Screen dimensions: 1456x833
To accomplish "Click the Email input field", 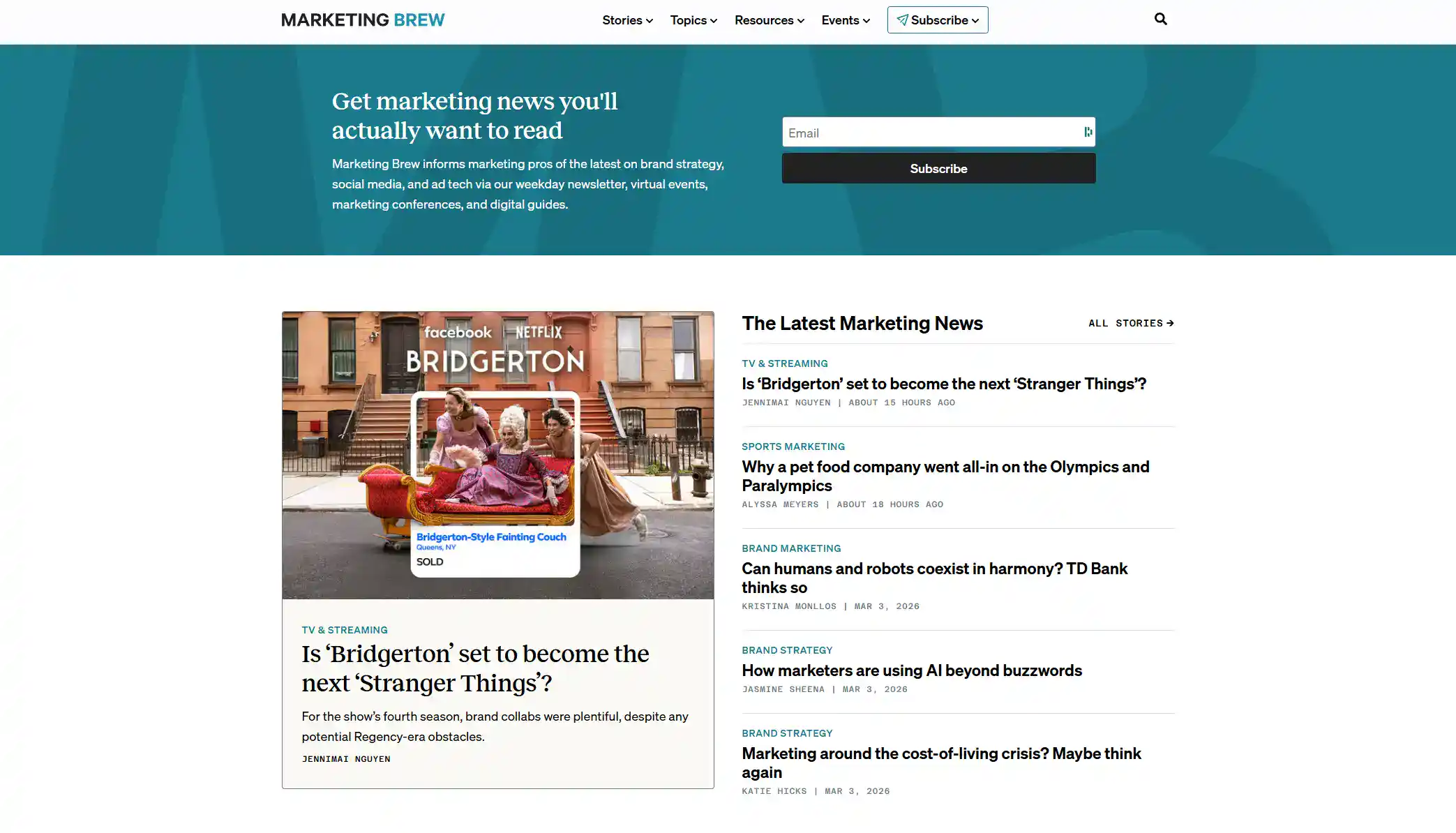I will pos(938,133).
